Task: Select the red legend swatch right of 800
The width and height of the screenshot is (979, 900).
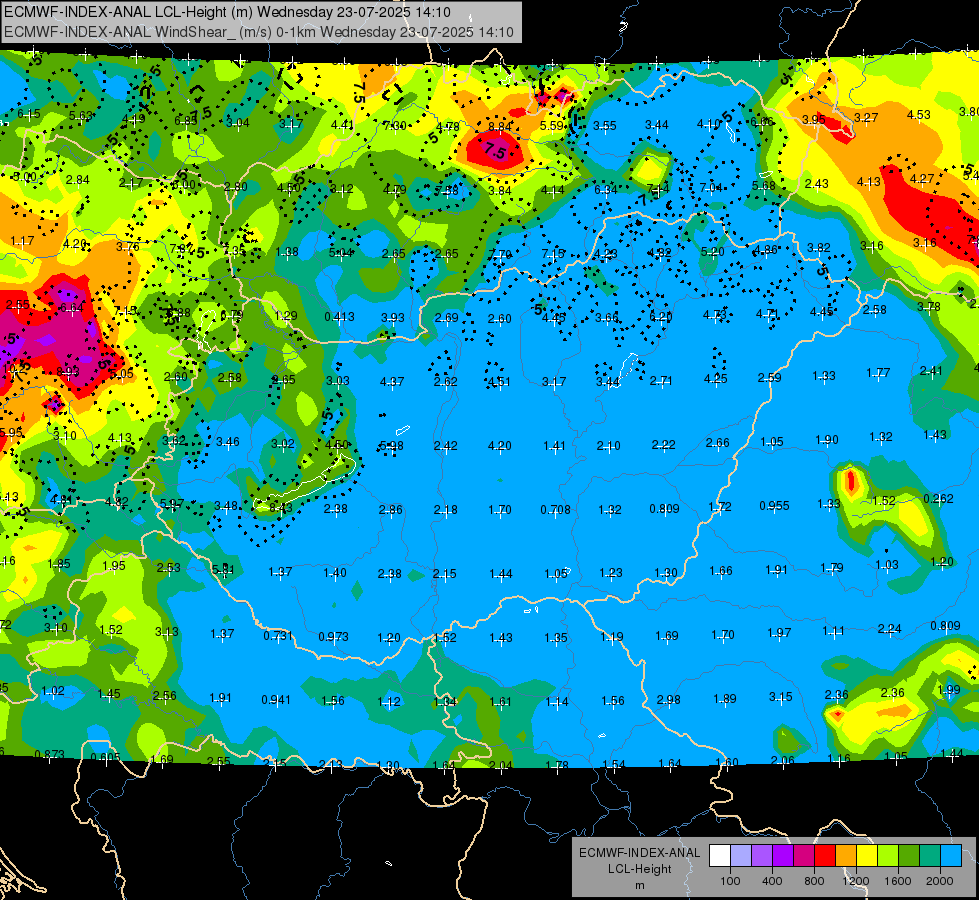Action: (825, 856)
